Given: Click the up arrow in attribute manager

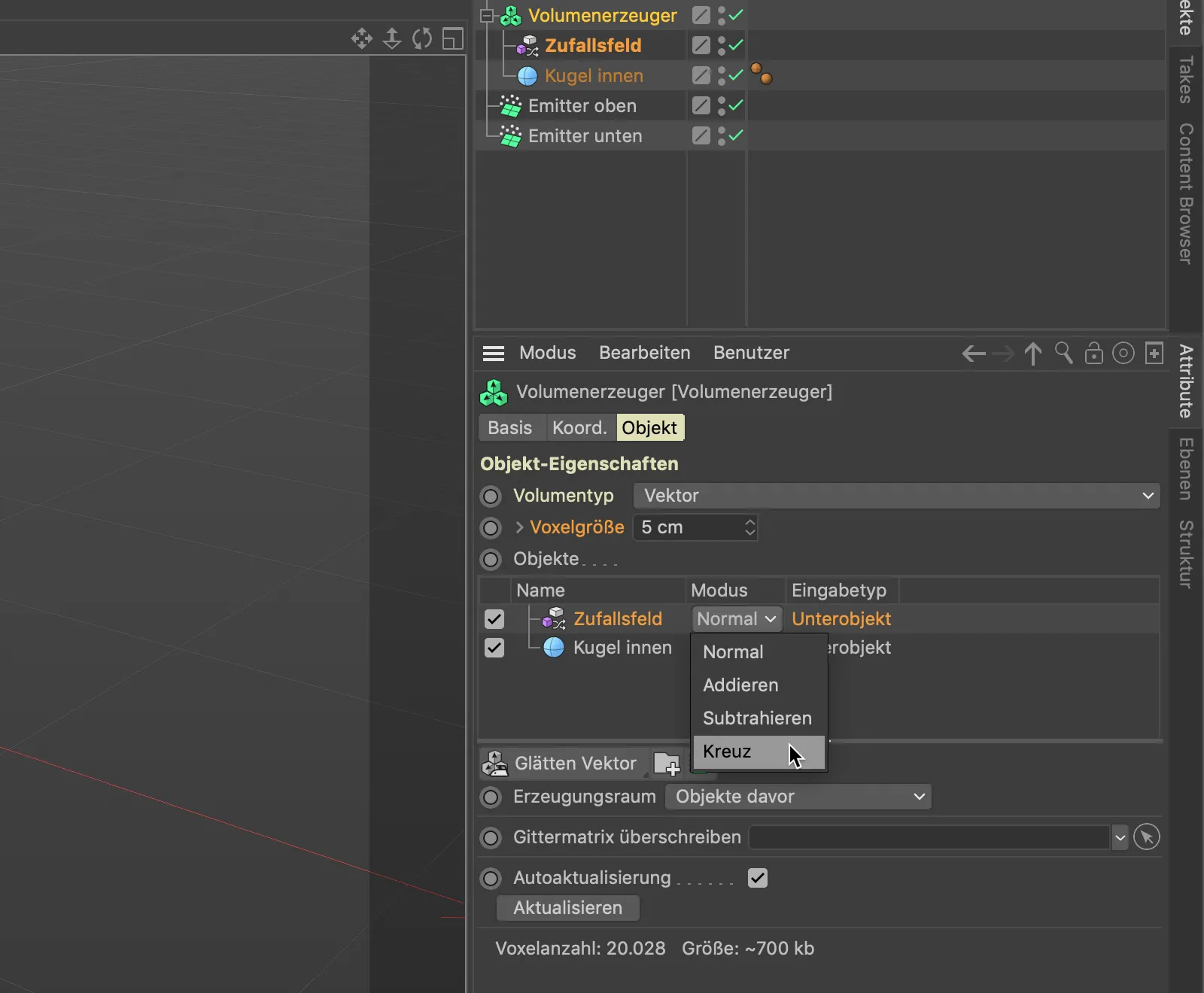Looking at the screenshot, I should tap(1033, 354).
